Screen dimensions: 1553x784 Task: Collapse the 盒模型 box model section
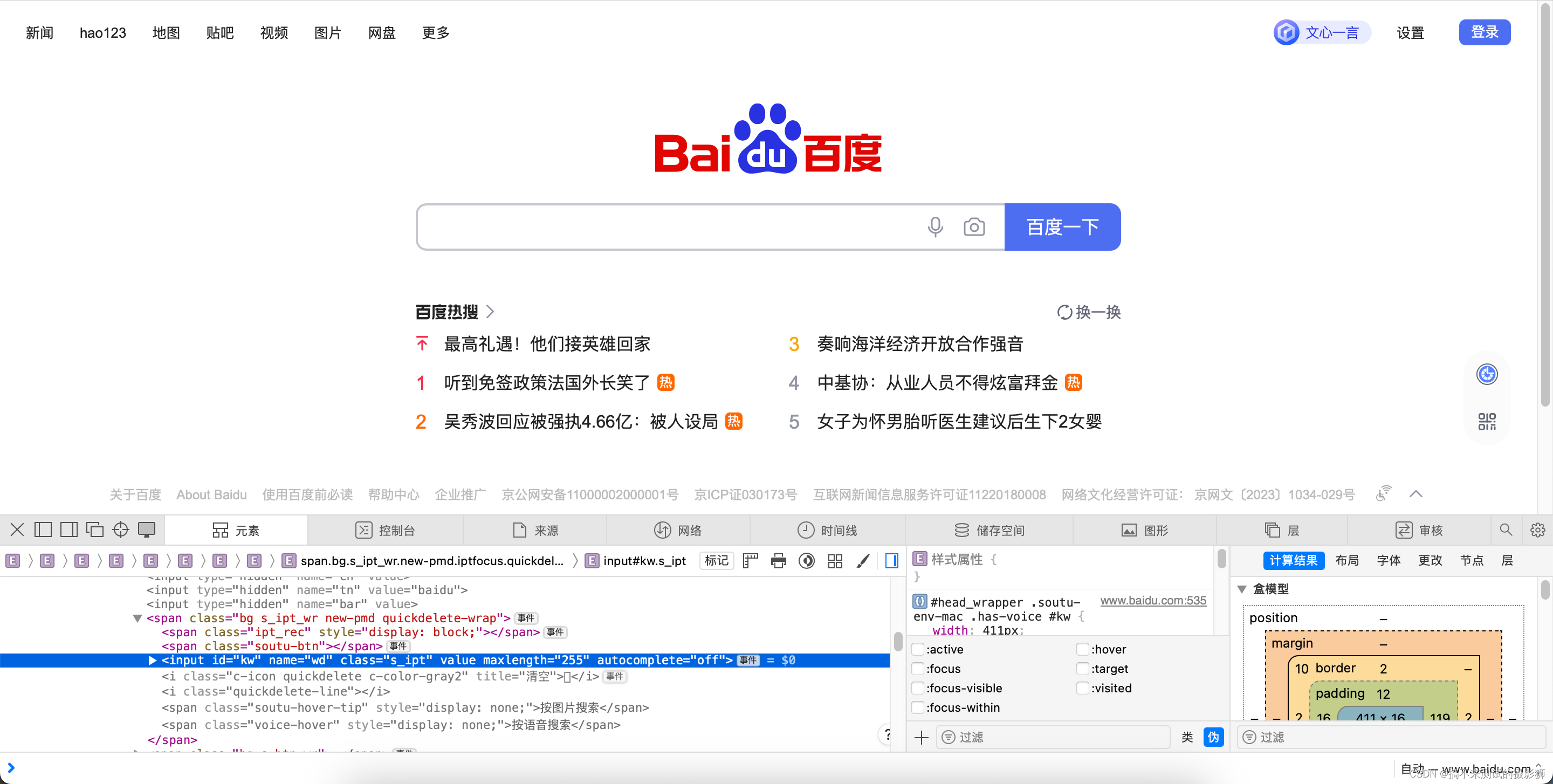tap(1242, 589)
